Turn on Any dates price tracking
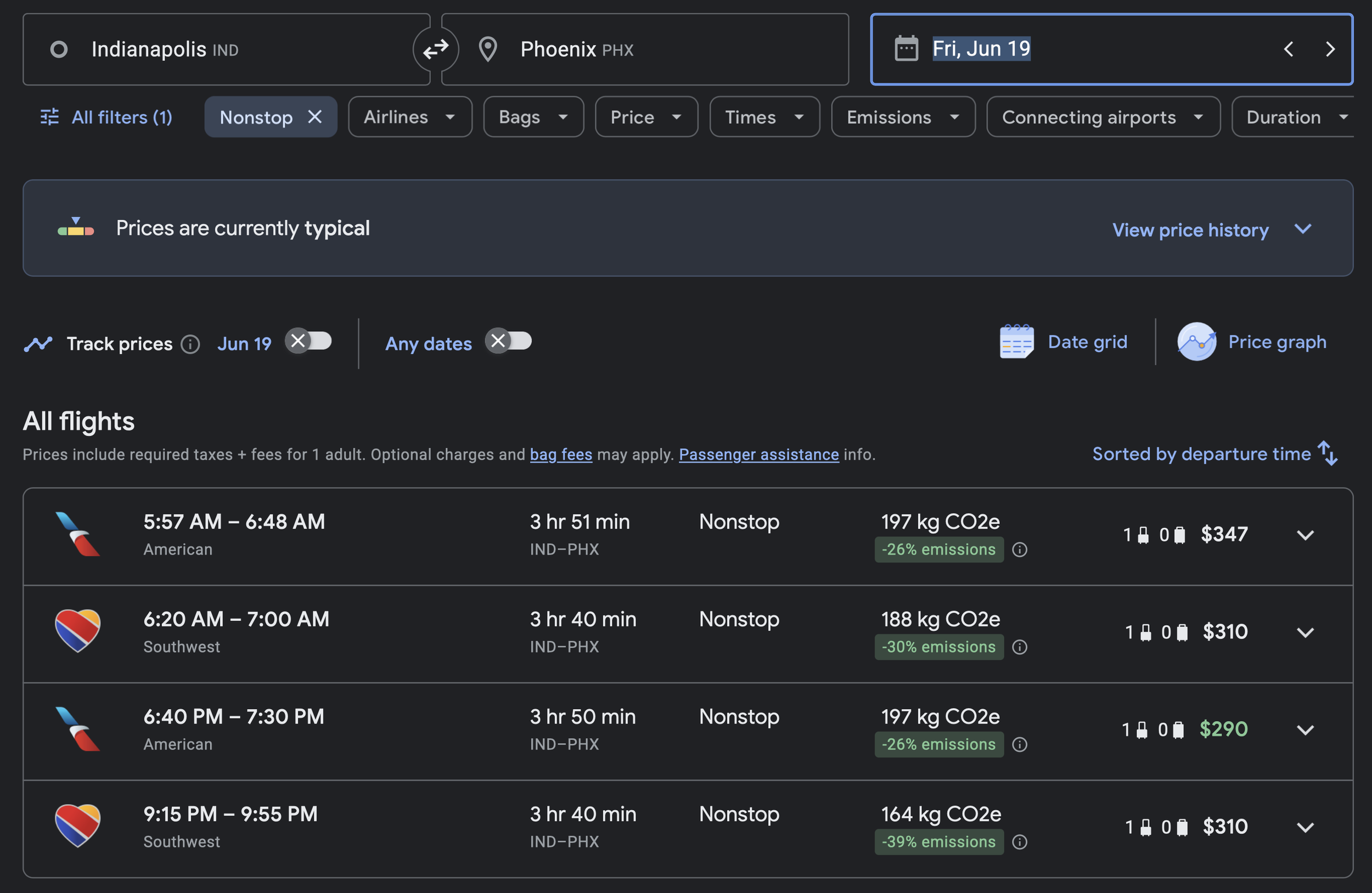The height and width of the screenshot is (893, 1372). pyautogui.click(x=508, y=341)
